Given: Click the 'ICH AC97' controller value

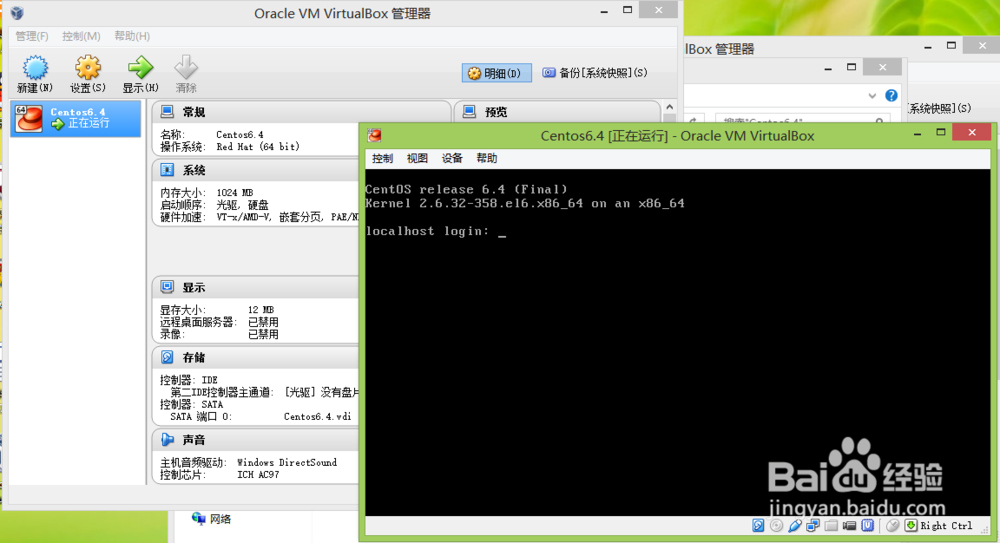Looking at the screenshot, I should point(258,475).
